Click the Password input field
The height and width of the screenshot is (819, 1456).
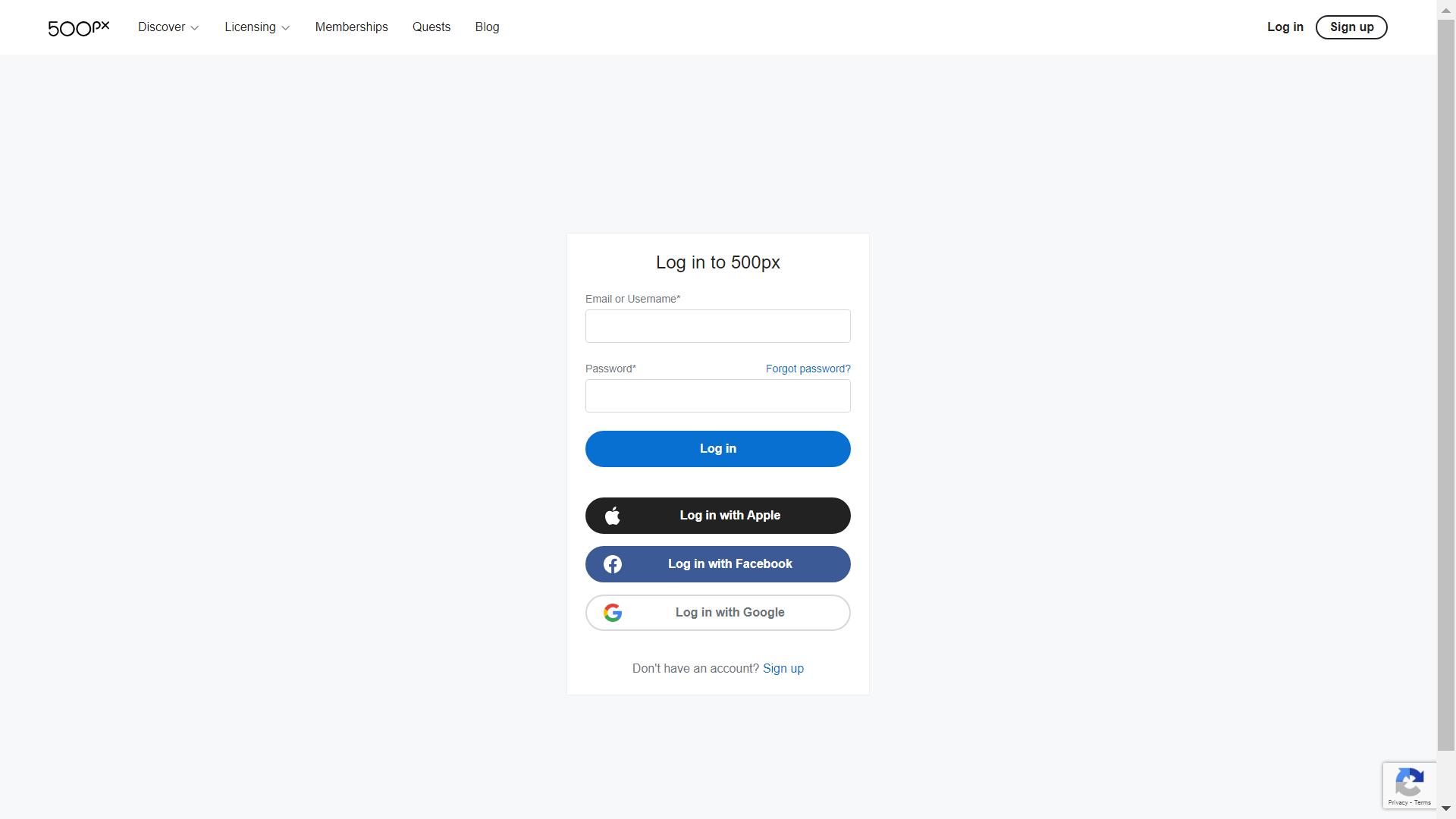[718, 396]
